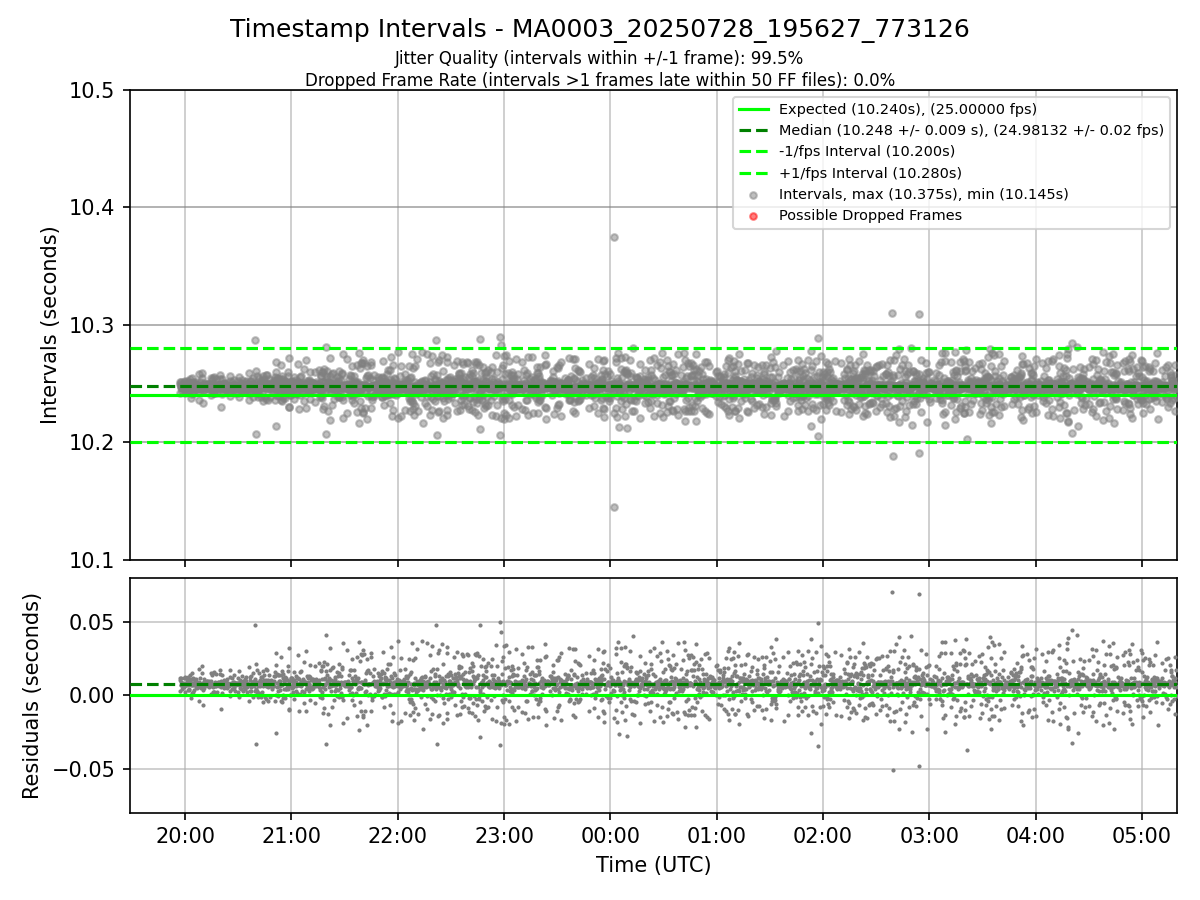Click the maximum interval outlier point near 10.375
The height and width of the screenshot is (900, 1200).
click(x=614, y=237)
